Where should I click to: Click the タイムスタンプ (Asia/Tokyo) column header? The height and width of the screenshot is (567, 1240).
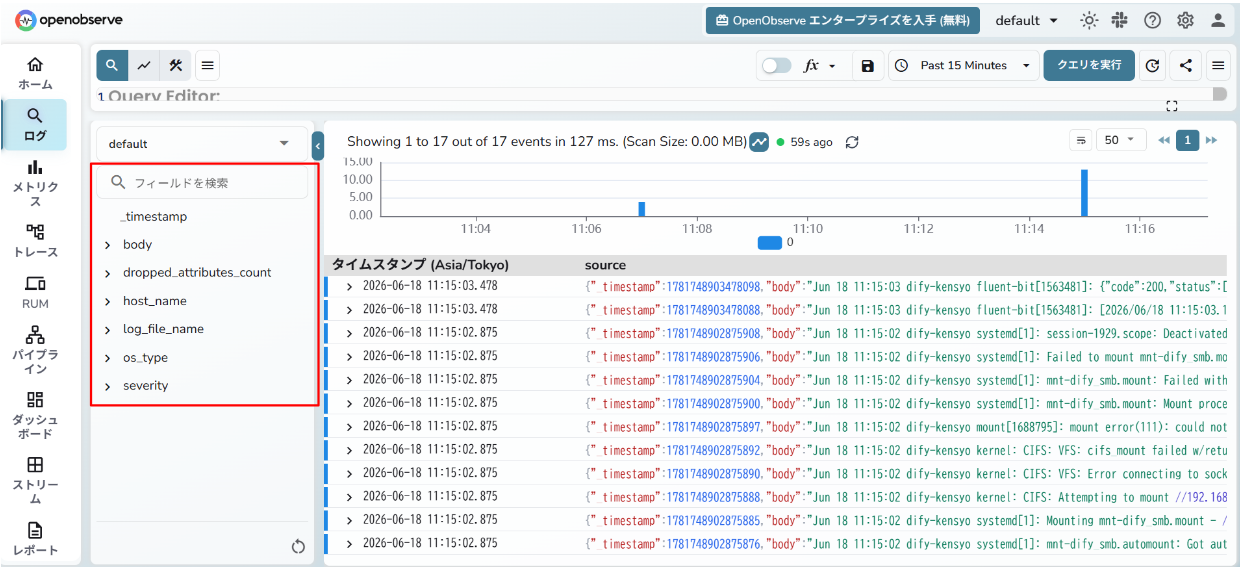[x=420, y=265]
